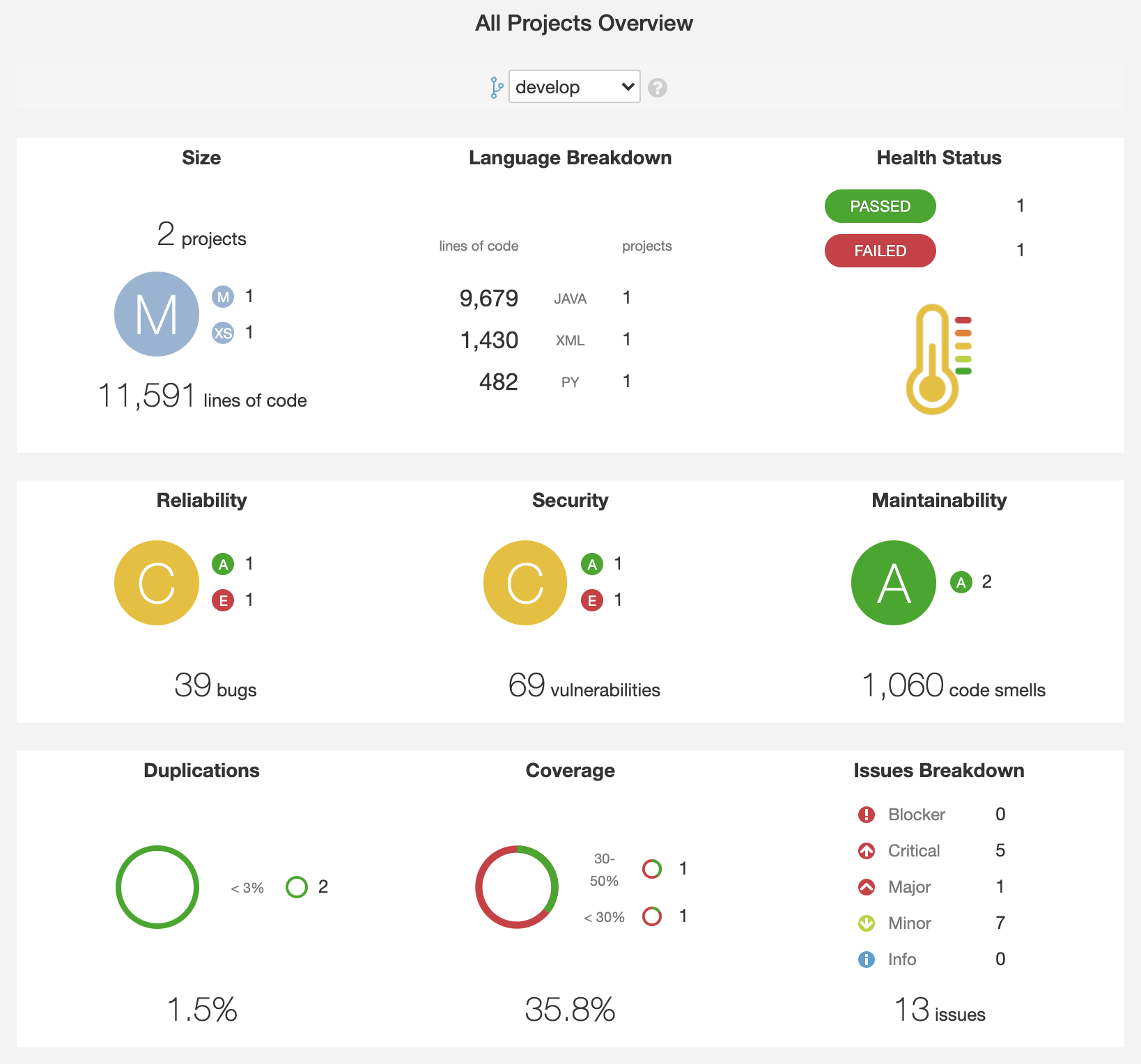Click the small M size badge
The image size is (1141, 1064).
click(223, 297)
